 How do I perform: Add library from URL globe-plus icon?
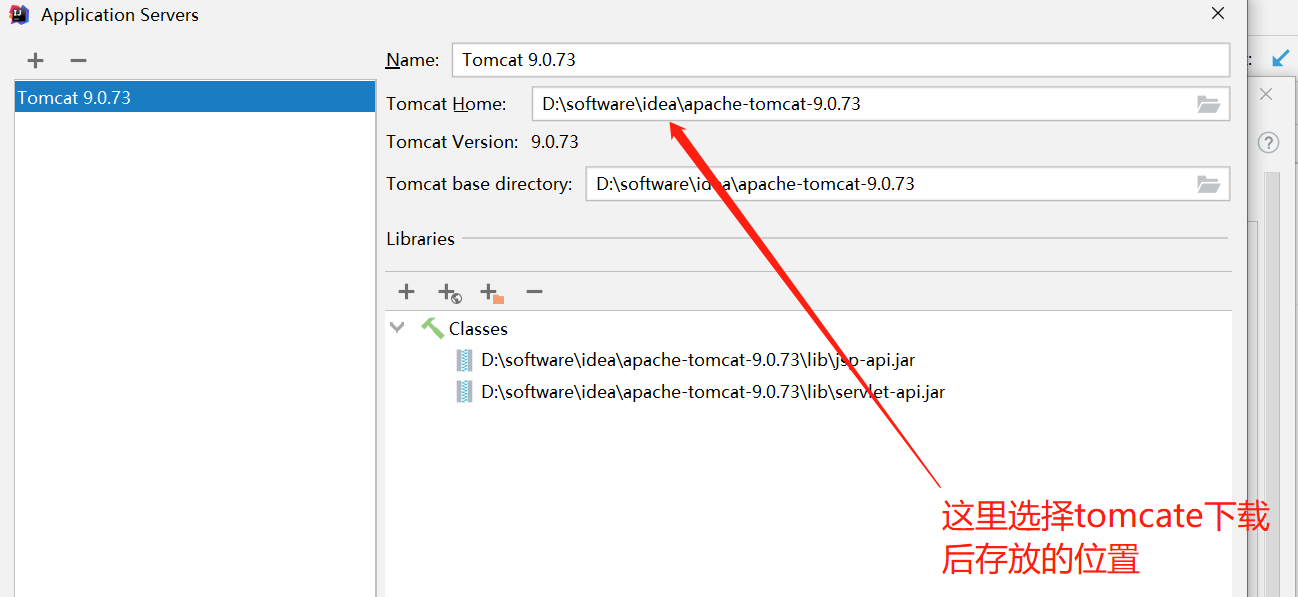point(449,292)
